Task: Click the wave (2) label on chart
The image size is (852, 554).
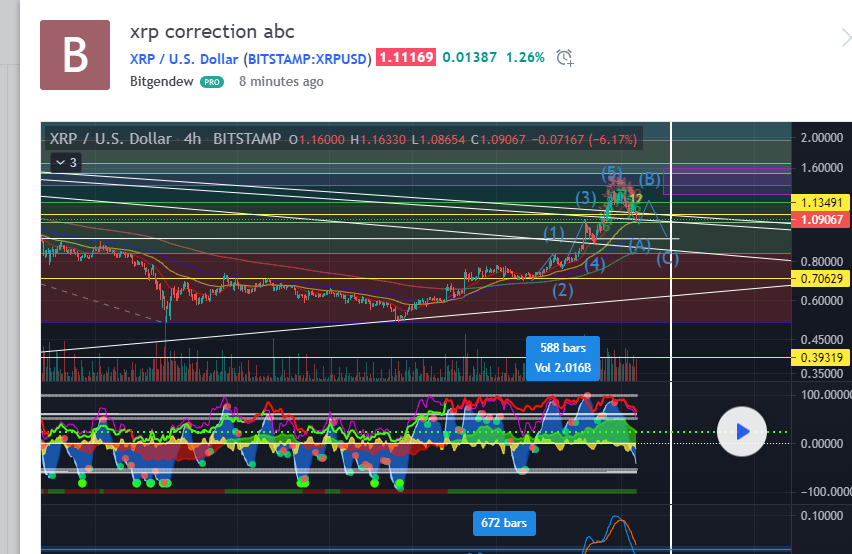Action: point(564,291)
